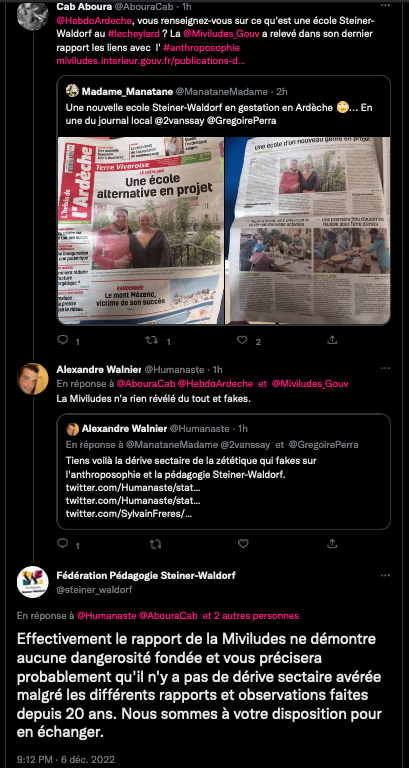Open more options on Alexandre Walnier's tweet

pos(385,368)
